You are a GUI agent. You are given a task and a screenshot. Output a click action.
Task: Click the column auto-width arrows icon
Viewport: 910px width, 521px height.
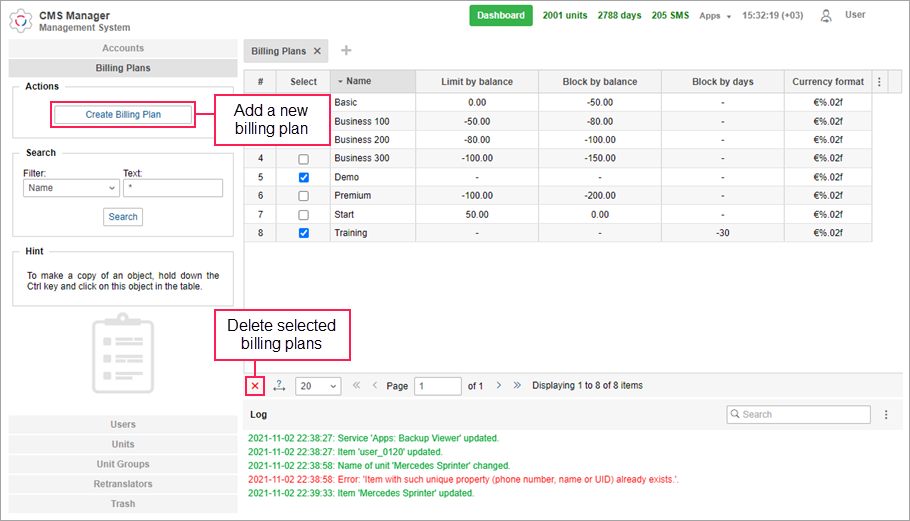click(x=279, y=386)
